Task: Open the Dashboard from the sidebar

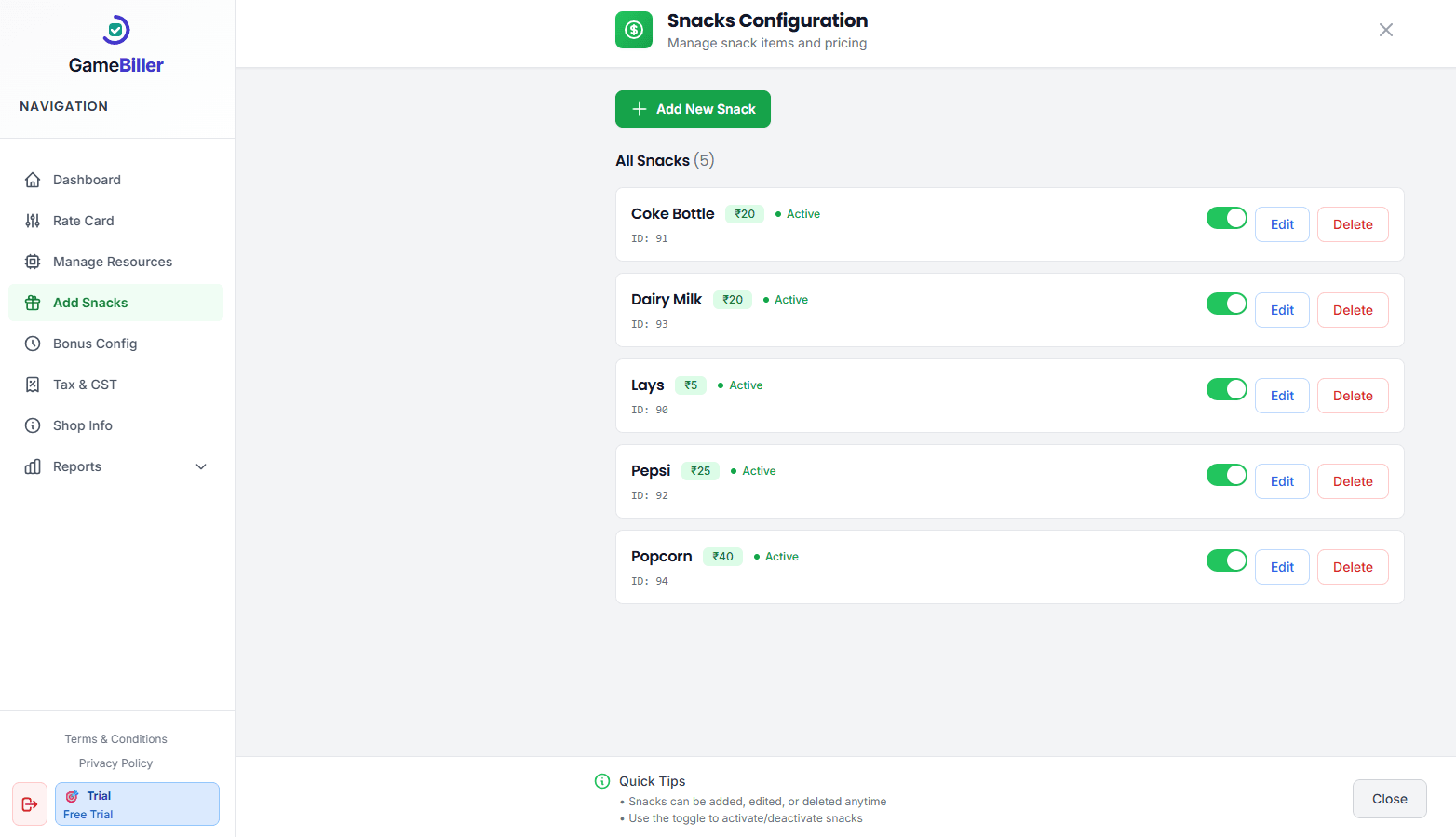Action: point(87,180)
